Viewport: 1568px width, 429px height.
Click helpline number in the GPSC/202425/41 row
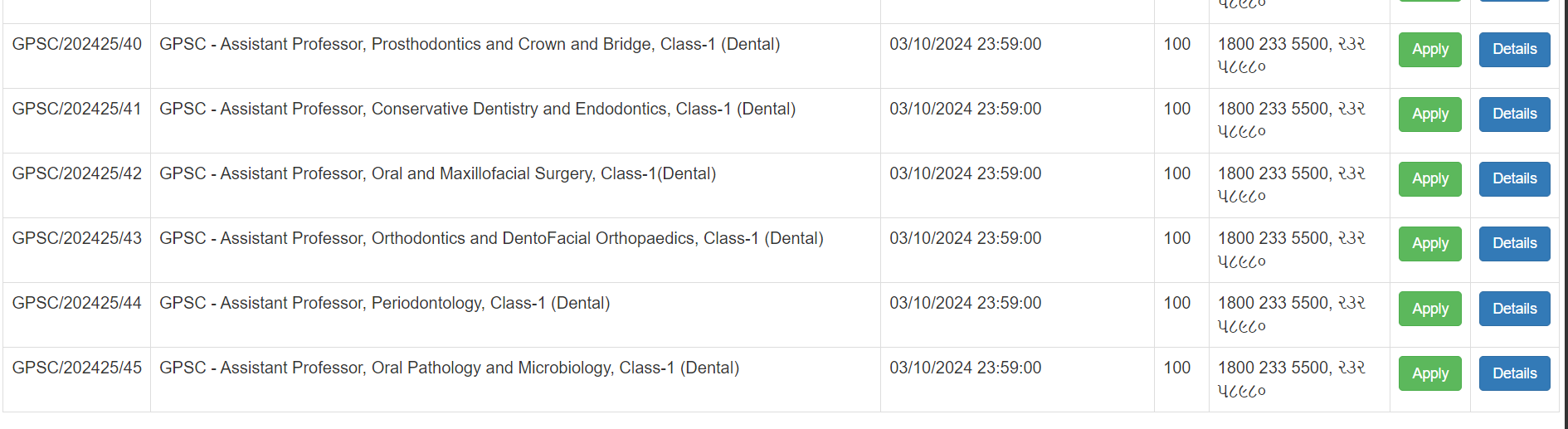point(1292,119)
